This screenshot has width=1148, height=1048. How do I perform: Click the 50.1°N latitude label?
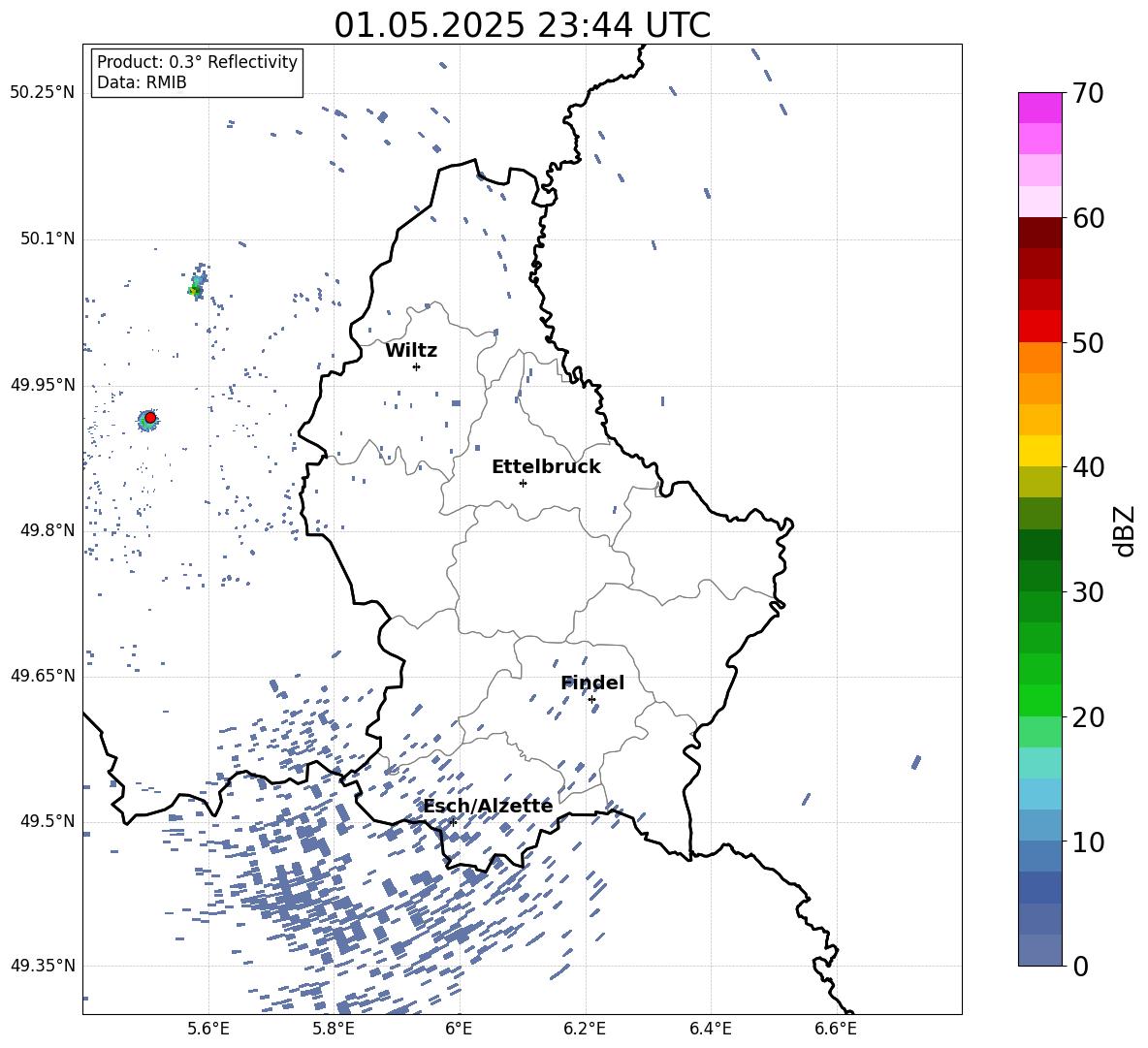(48, 238)
